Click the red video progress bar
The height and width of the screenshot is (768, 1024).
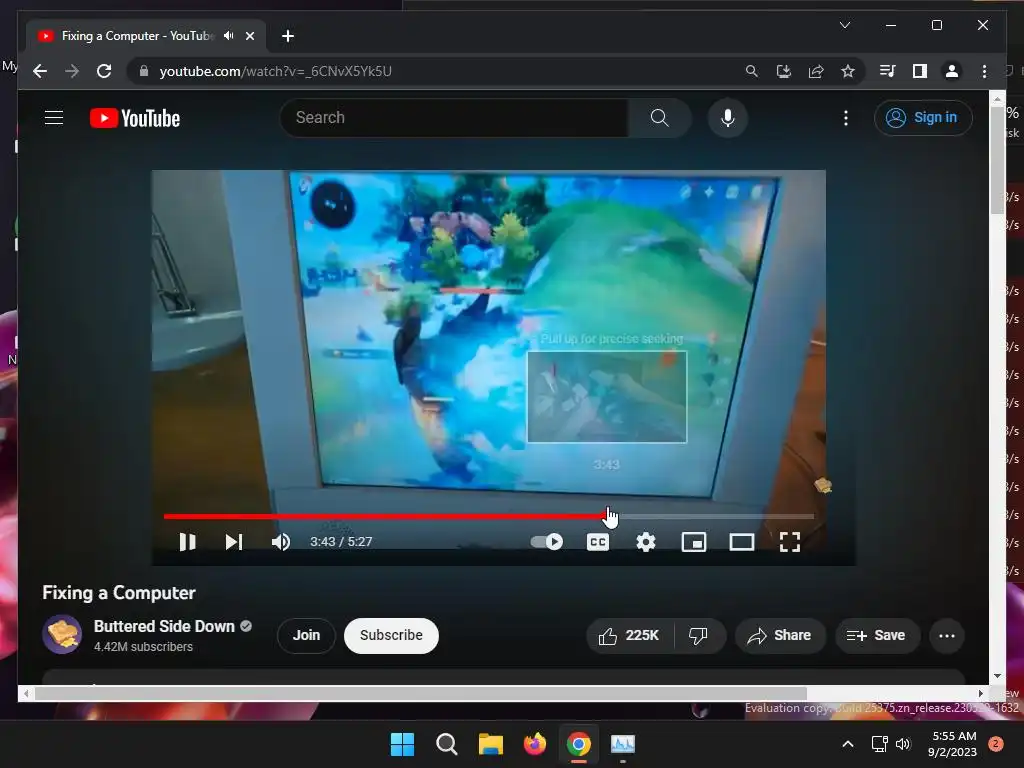(385, 517)
